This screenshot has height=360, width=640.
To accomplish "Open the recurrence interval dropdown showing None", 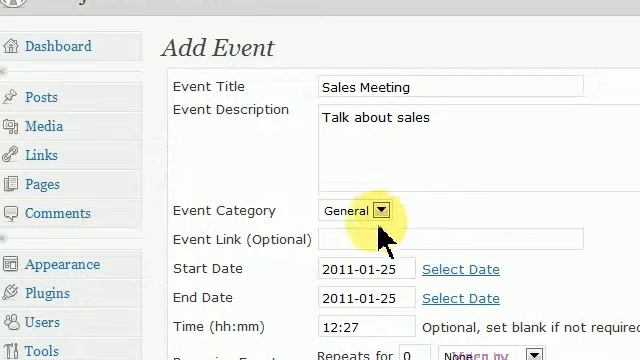I will click(492, 354).
